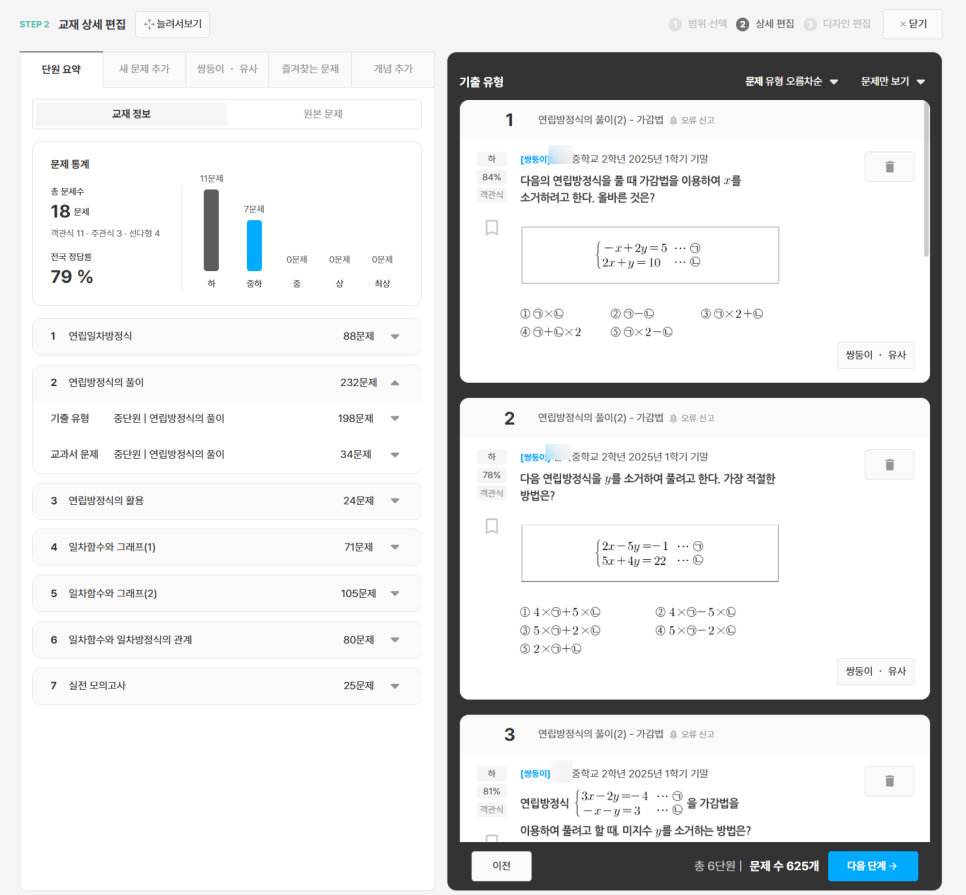The height and width of the screenshot is (895, 966).
Task: Go to step 1 범위 선택
Action: (x=698, y=24)
